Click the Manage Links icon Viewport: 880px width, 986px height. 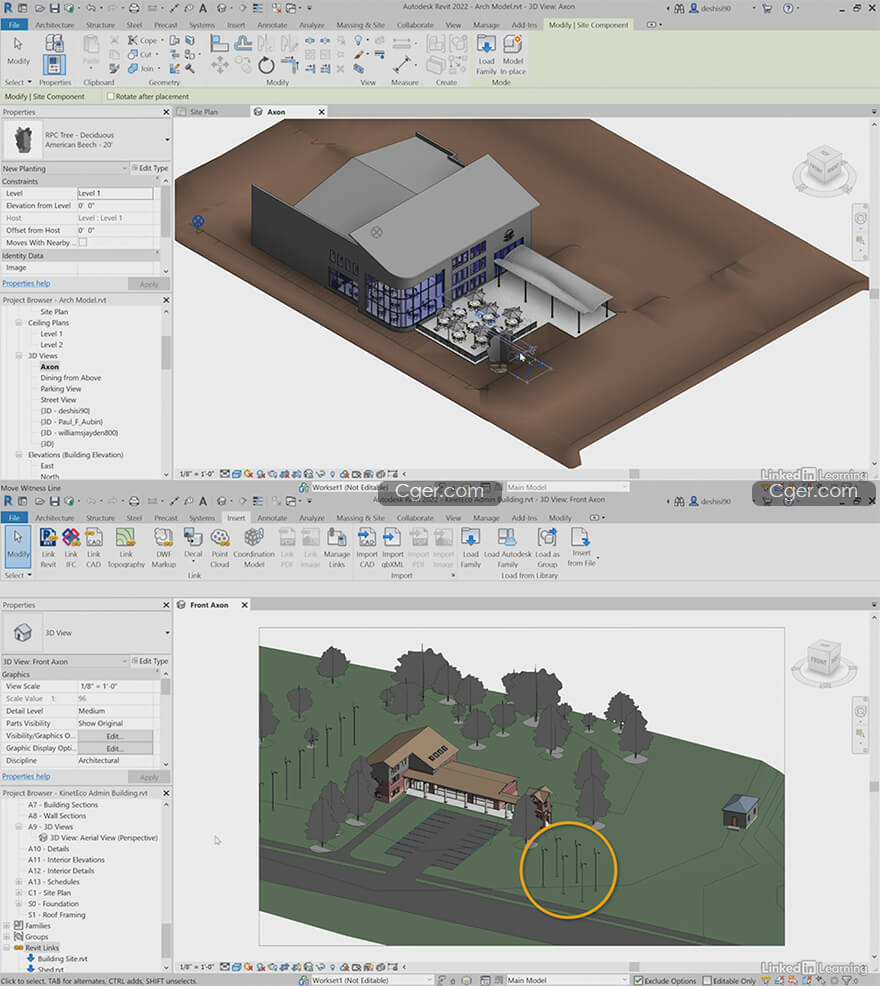(x=337, y=546)
